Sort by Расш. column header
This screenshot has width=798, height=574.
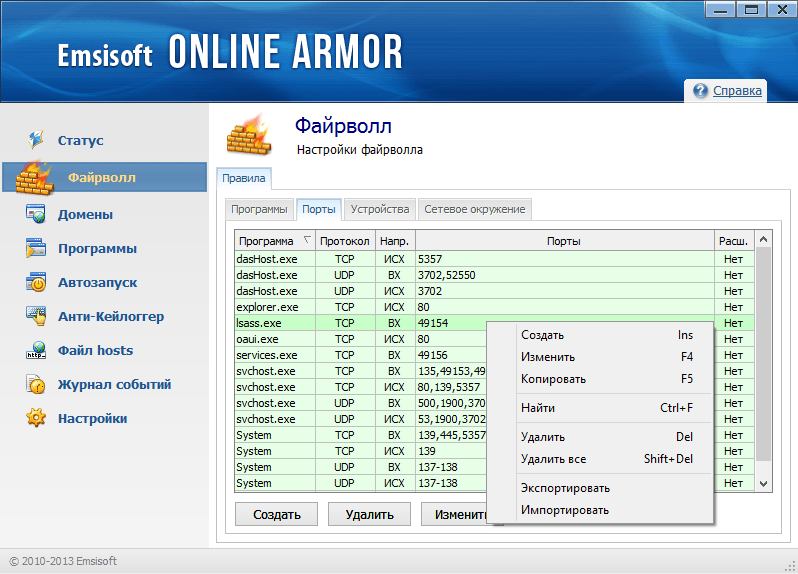(733, 241)
